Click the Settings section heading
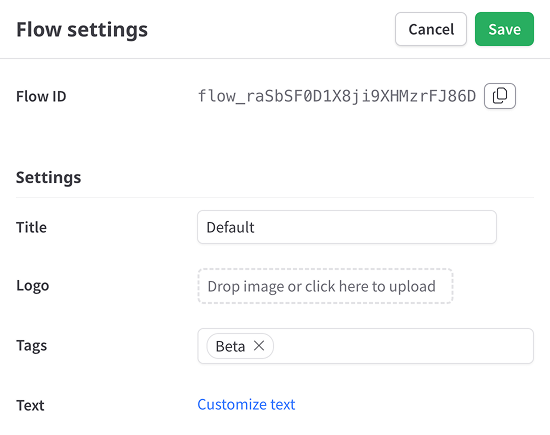The height and width of the screenshot is (435, 550). pos(48,178)
